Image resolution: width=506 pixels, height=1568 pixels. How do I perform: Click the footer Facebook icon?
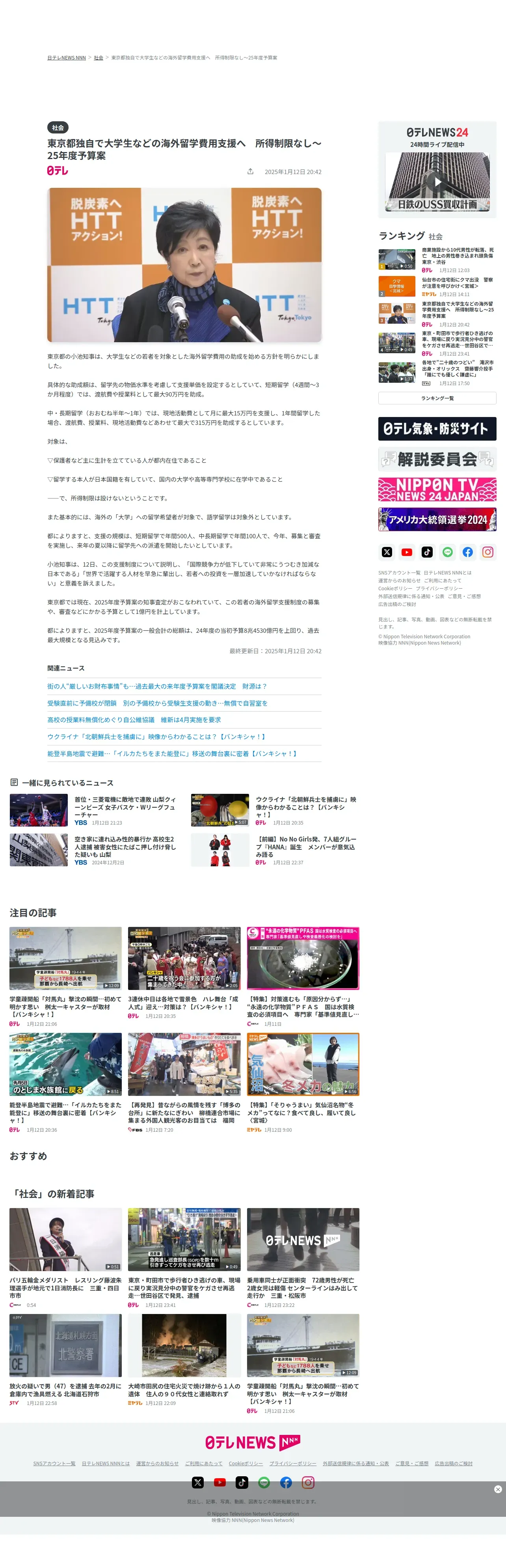pos(286,1482)
